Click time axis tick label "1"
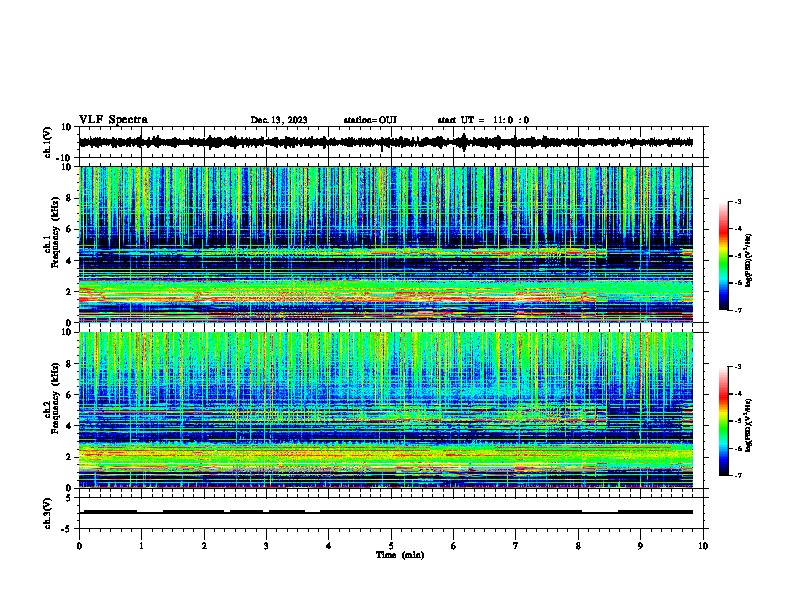The image size is (792, 612). (x=141, y=546)
